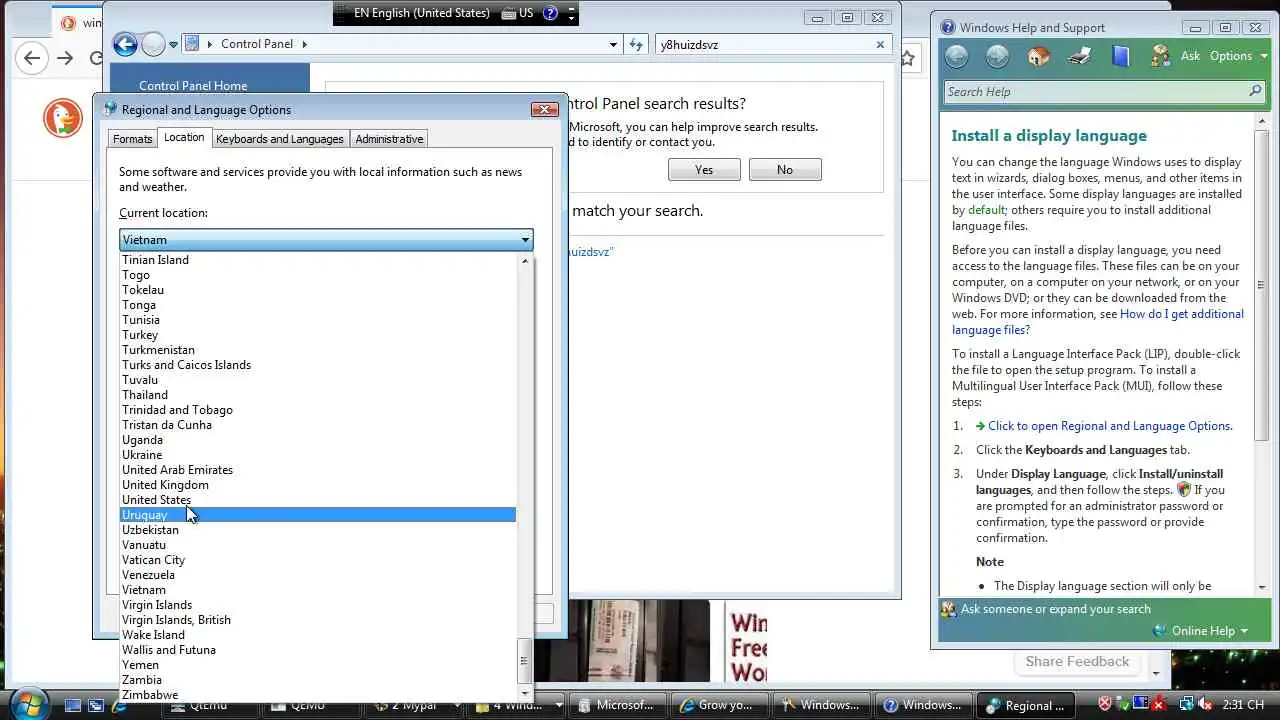Screen dimensions: 1280x720
Task: Click the DuckDuckGo logo in browser
Action: point(62,118)
